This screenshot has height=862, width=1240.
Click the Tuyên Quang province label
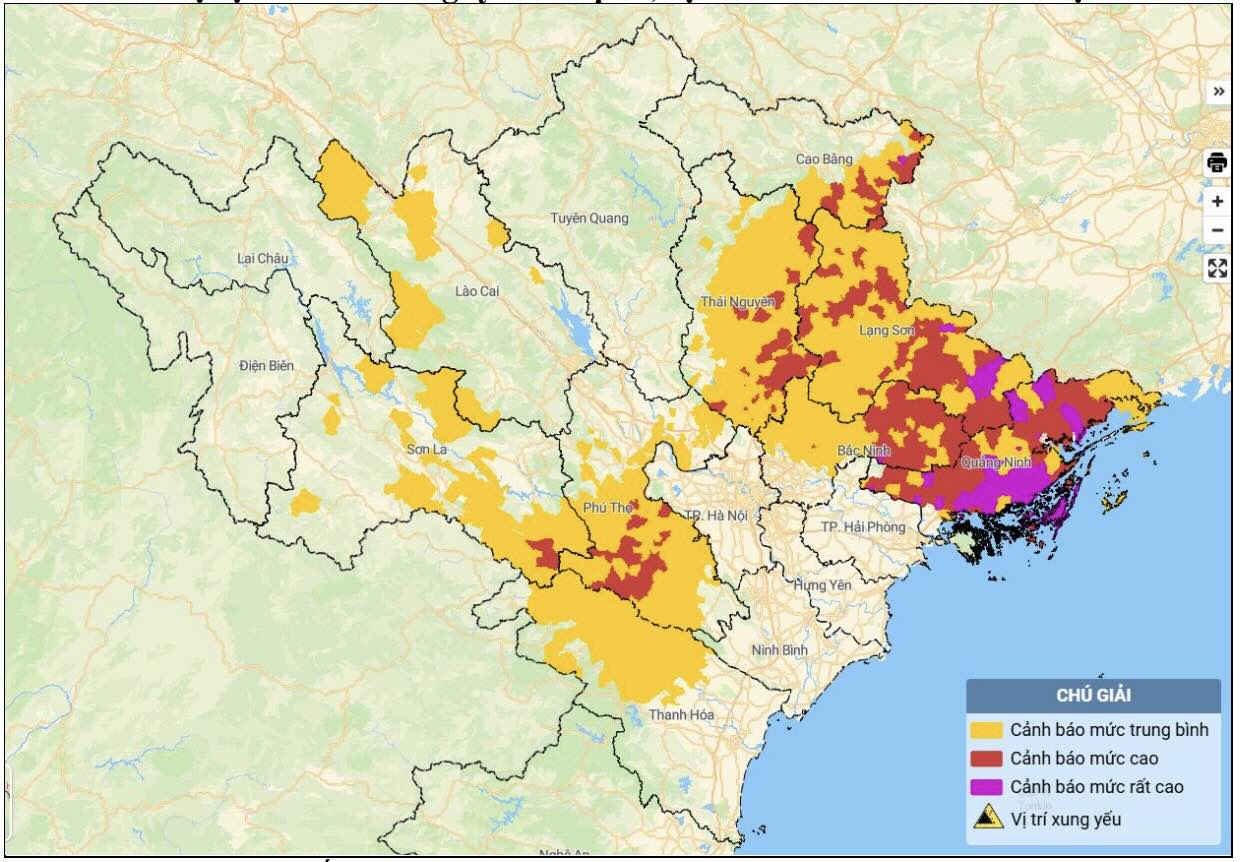coord(589,218)
